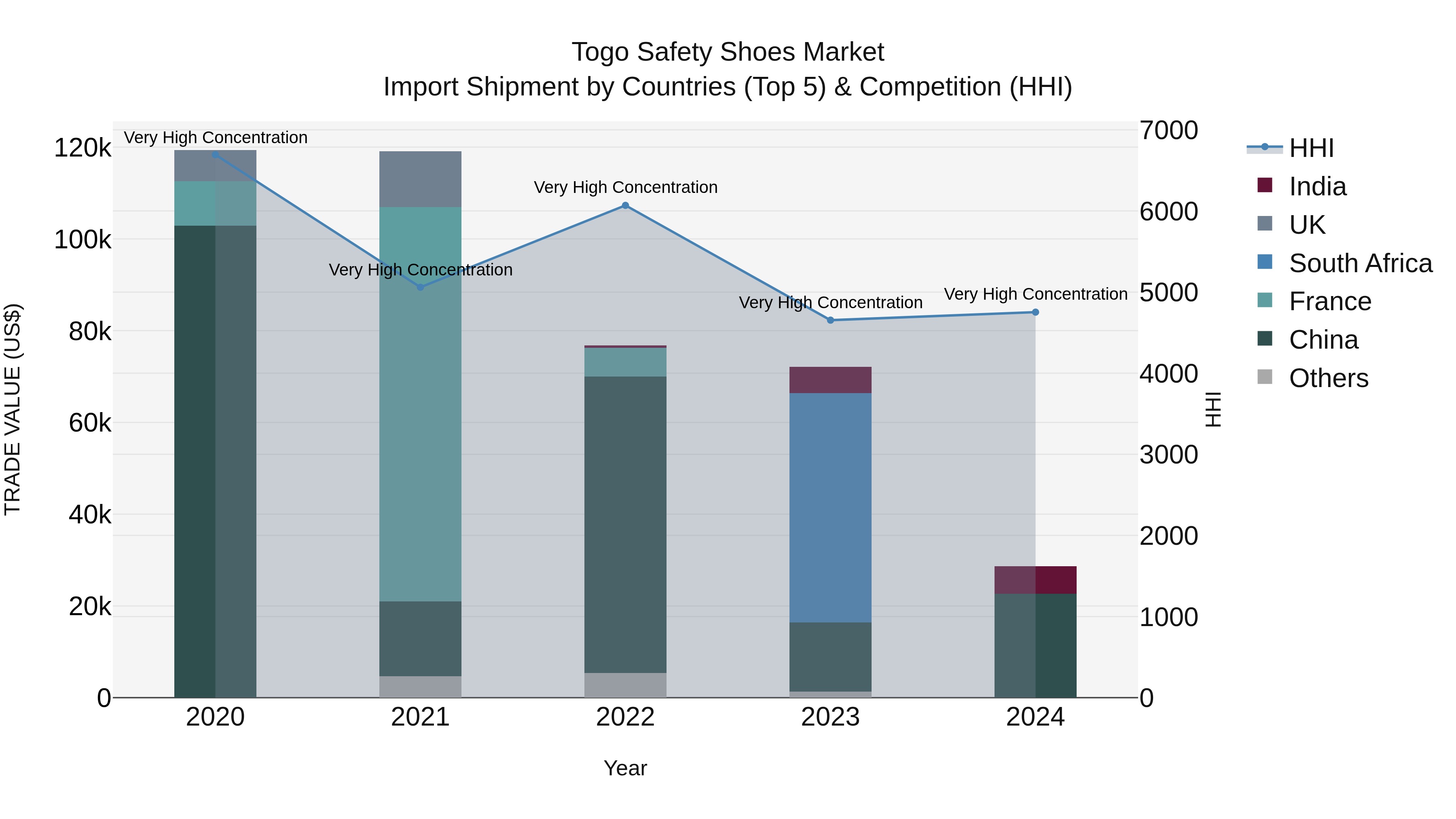Click the UK segment of the 2020 bar
This screenshot has width=1456, height=819.
point(215,165)
